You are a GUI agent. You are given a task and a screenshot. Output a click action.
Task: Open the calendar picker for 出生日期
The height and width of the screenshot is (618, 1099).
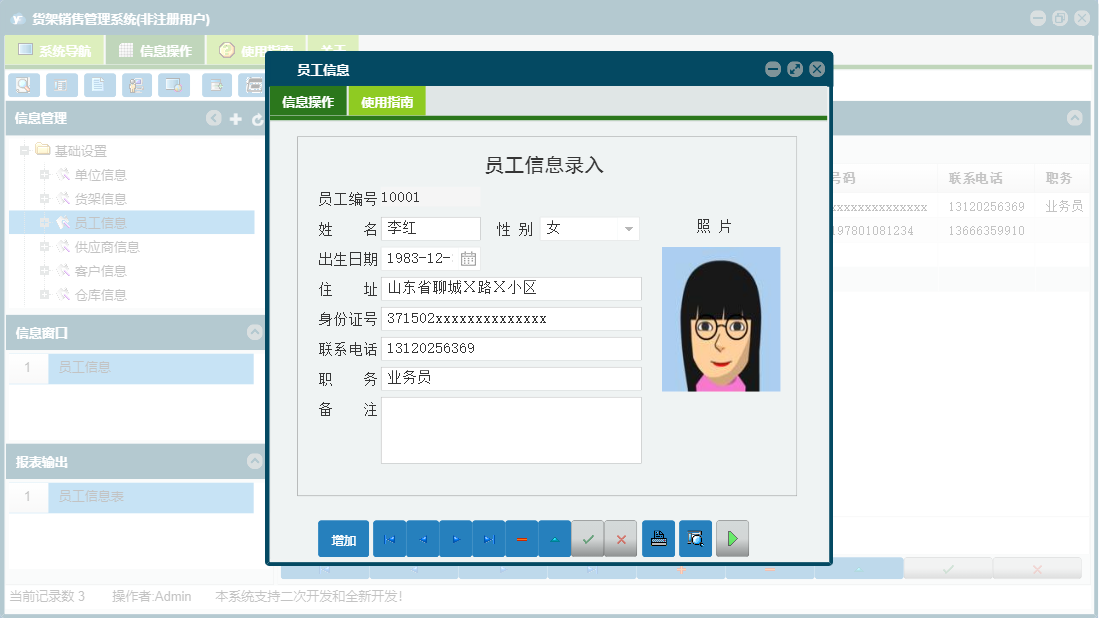469,258
